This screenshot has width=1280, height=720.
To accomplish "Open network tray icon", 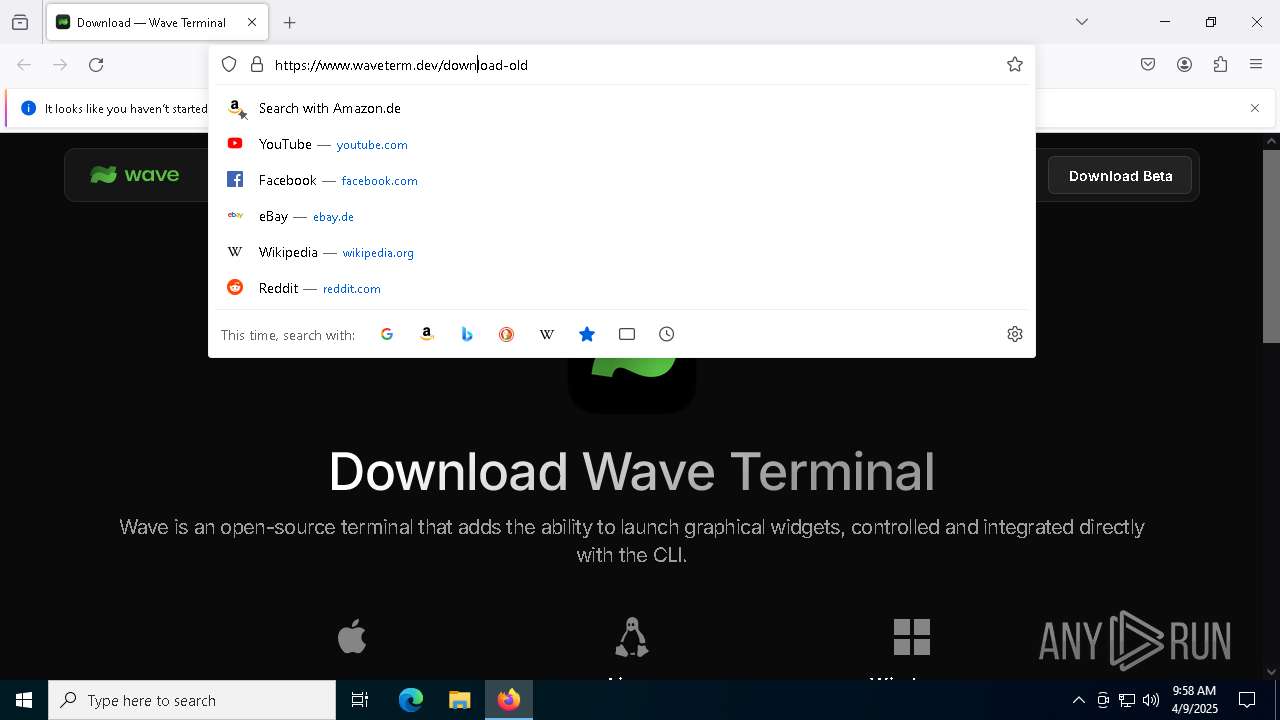I will [x=1127, y=701].
